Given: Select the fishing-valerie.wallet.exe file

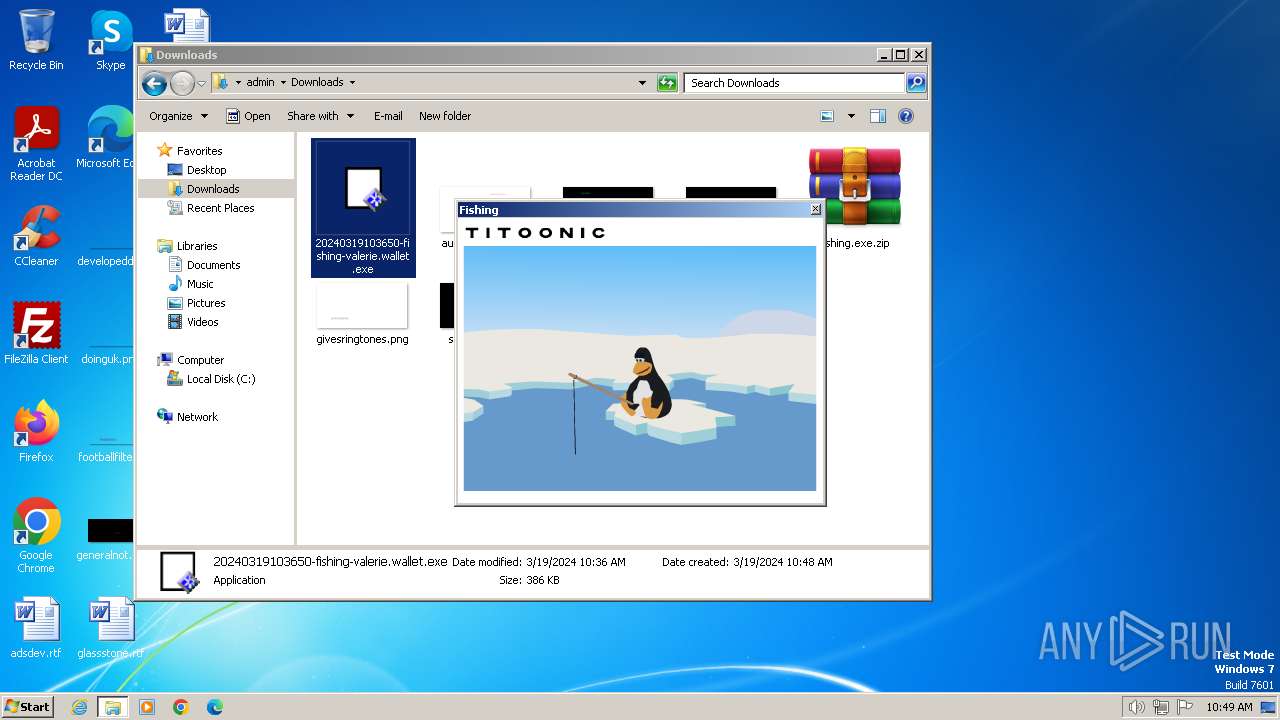Looking at the screenshot, I should coord(363,208).
